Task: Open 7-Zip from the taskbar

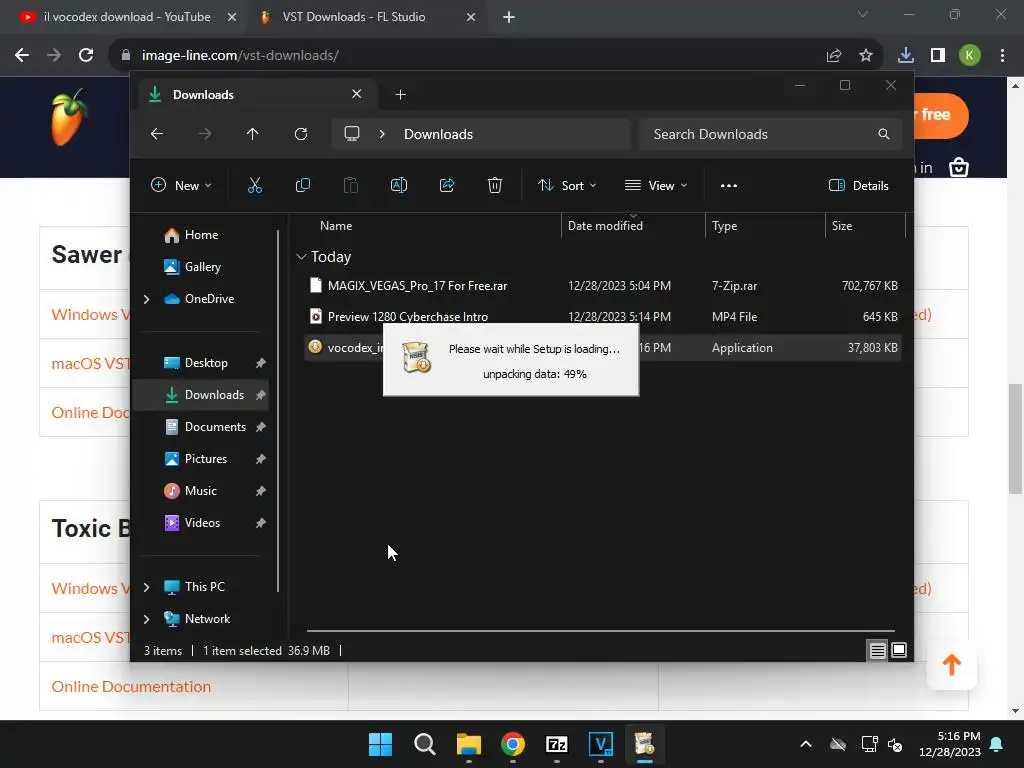Action: (557, 744)
